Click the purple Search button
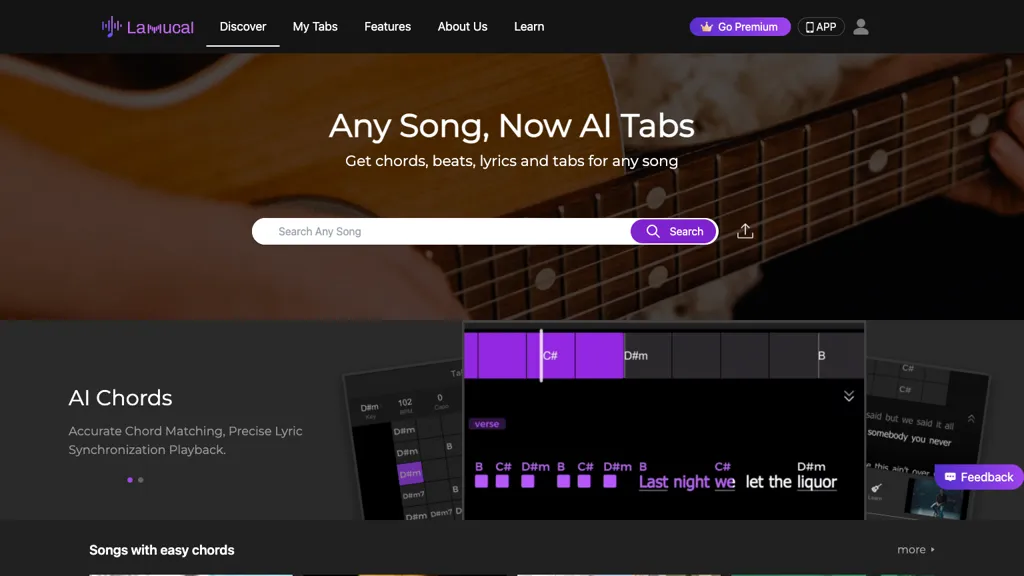1024x576 pixels. [x=673, y=231]
